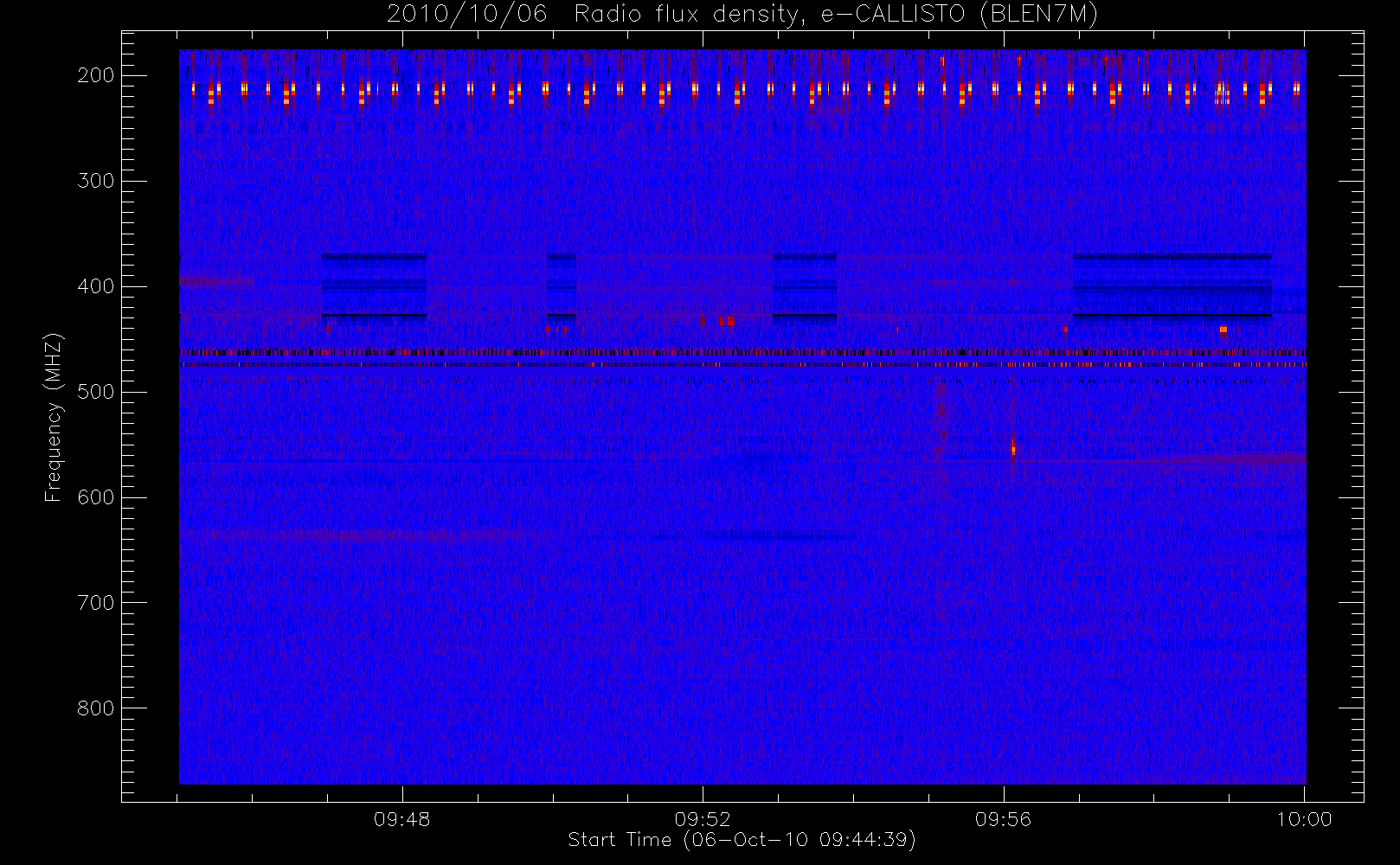Click the 'Start Time (06-Oct-10 09:44:39)' axis label
This screenshot has height=865, width=1400.
(742, 839)
